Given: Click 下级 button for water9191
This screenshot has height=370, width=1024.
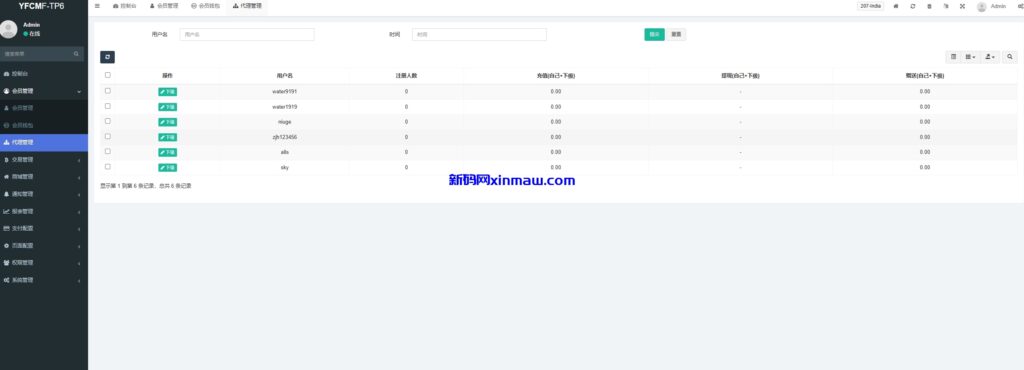Looking at the screenshot, I should point(167,92).
